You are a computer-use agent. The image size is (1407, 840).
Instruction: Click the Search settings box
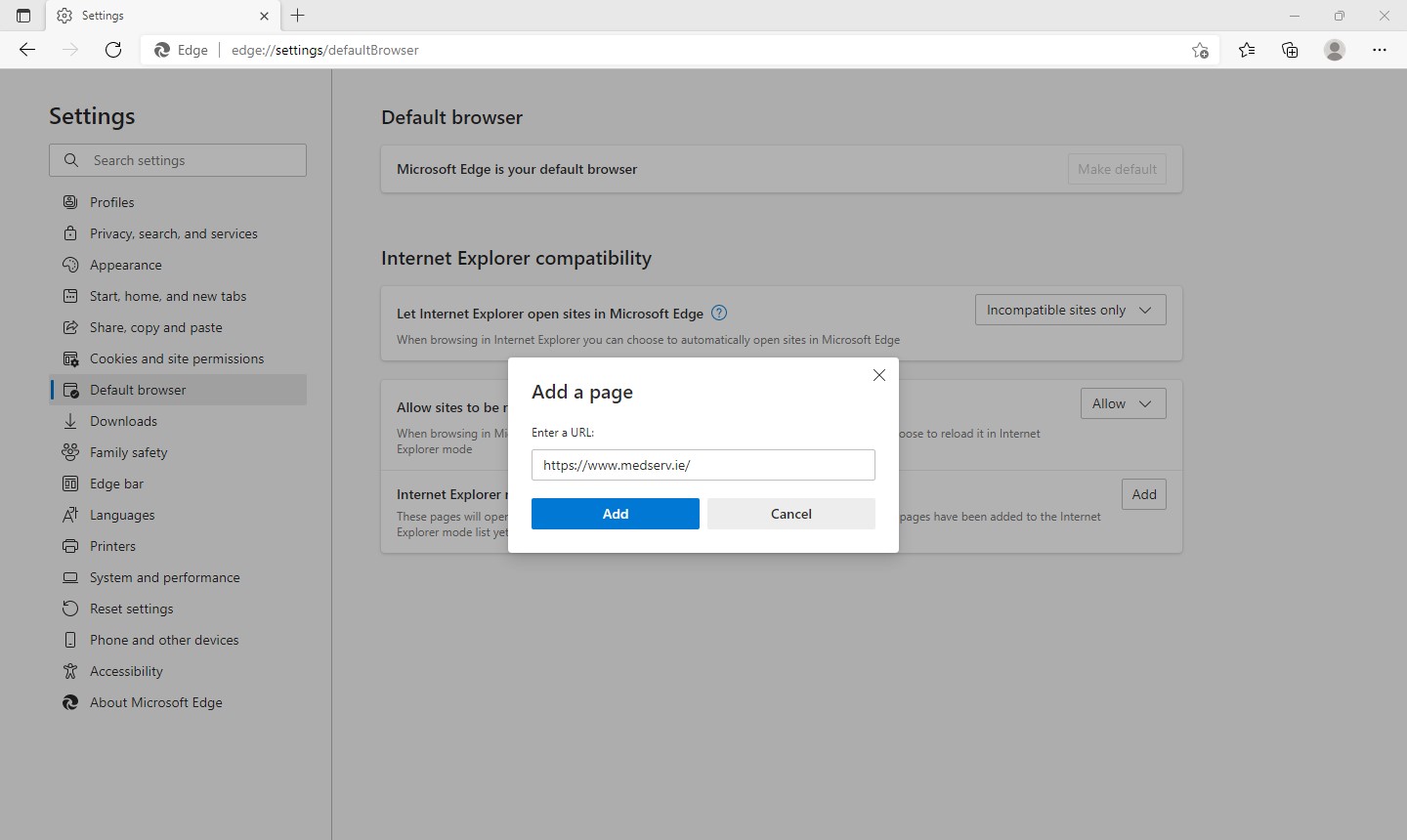[177, 160]
